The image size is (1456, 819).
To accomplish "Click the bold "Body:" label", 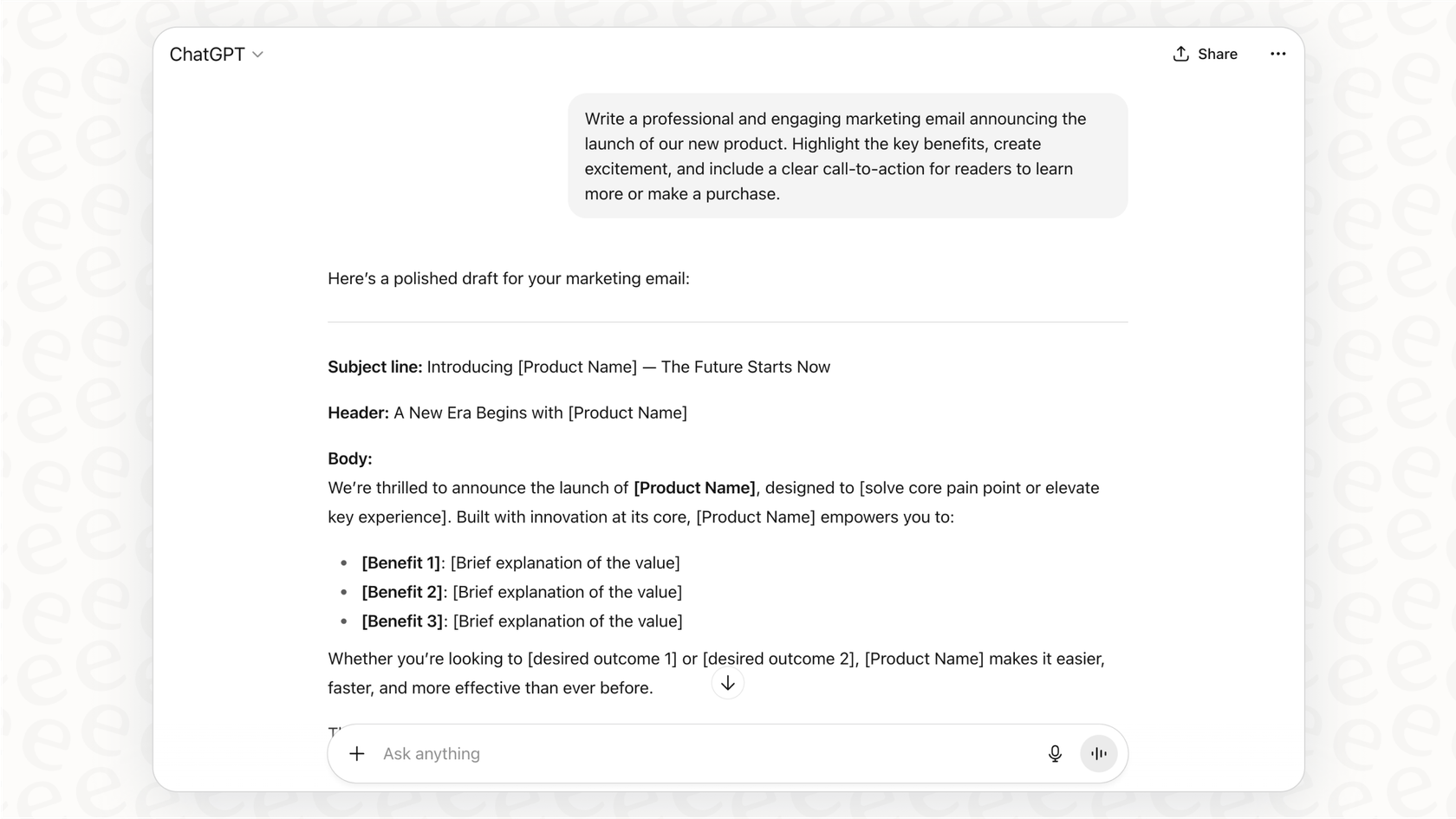I will pos(349,459).
